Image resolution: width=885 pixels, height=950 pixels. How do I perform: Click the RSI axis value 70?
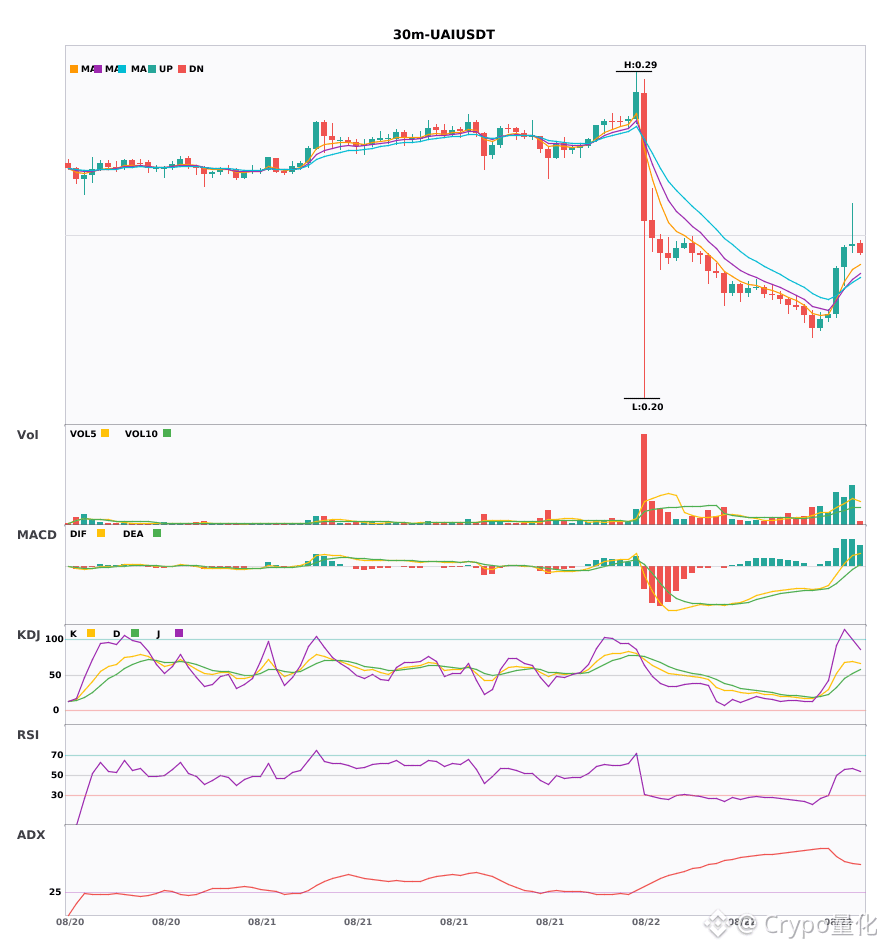click(57, 755)
